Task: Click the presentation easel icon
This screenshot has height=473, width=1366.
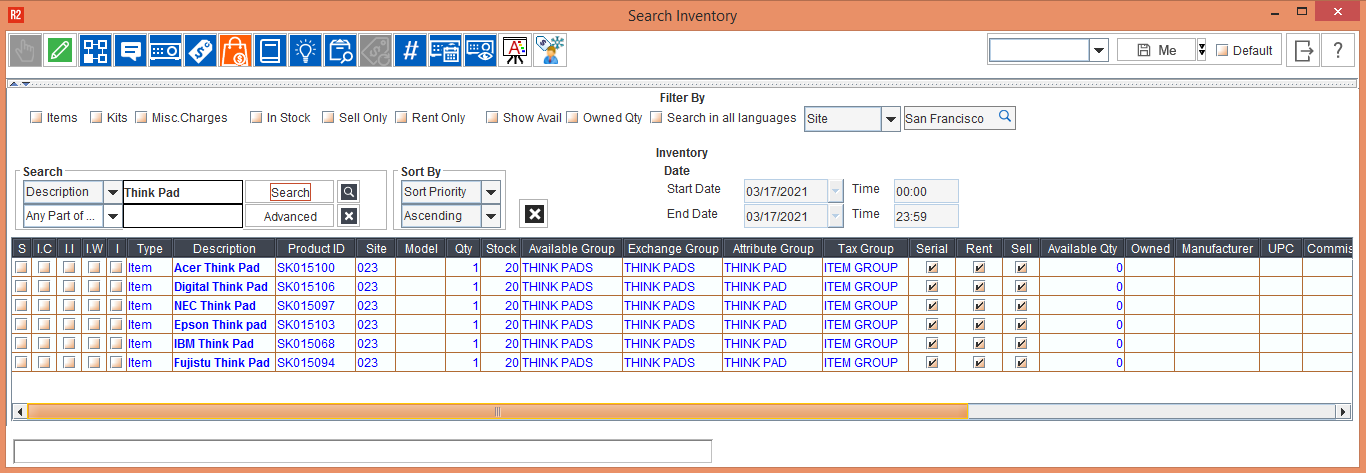Action: coord(515,50)
